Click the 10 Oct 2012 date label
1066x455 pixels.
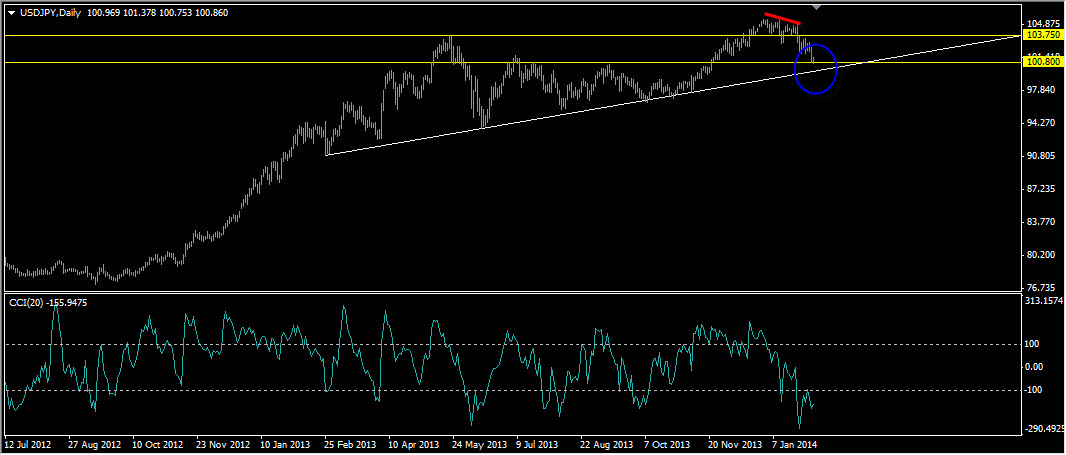pos(158,443)
